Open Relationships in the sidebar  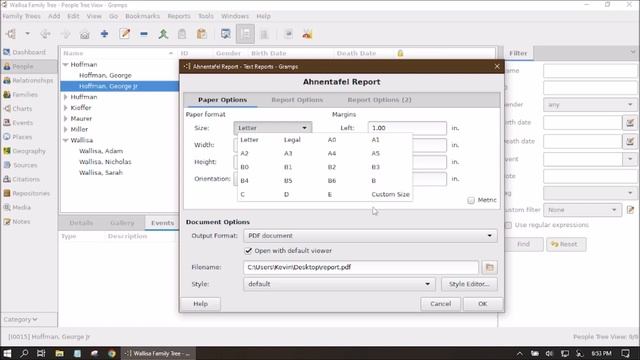28,80
